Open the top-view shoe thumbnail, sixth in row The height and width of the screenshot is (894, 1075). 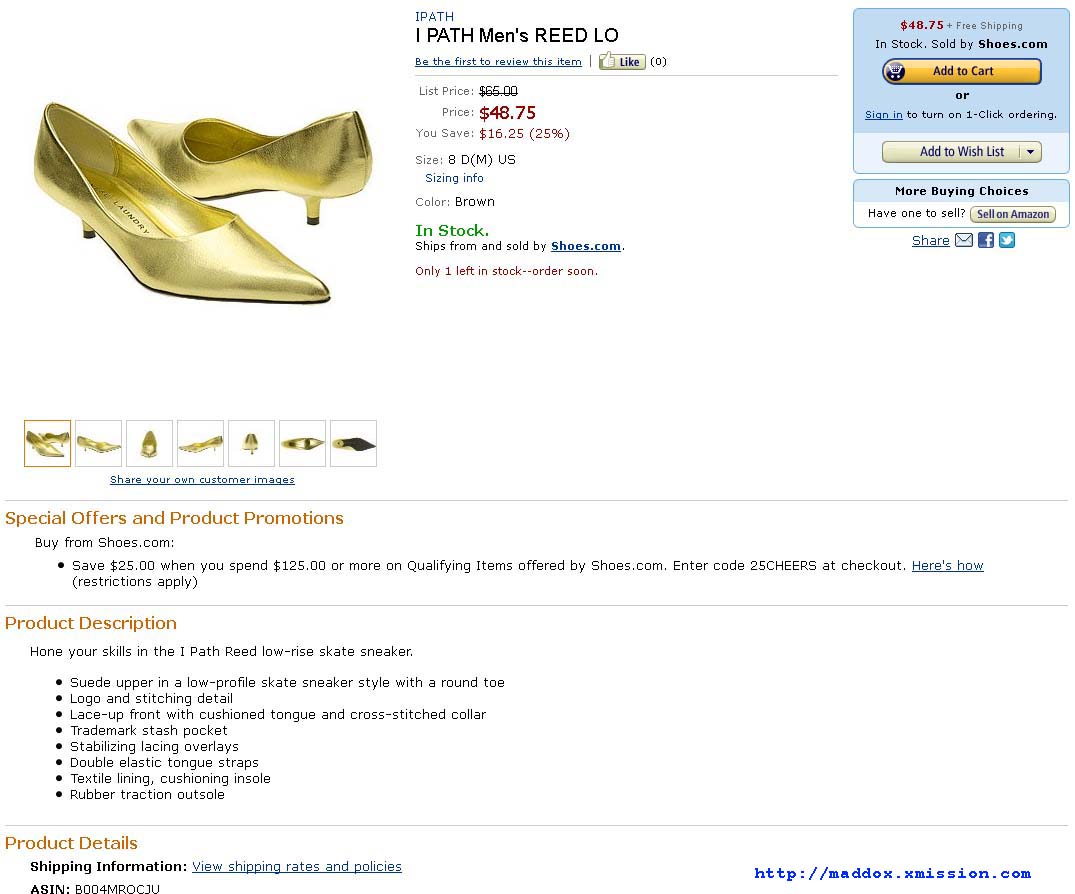(302, 443)
